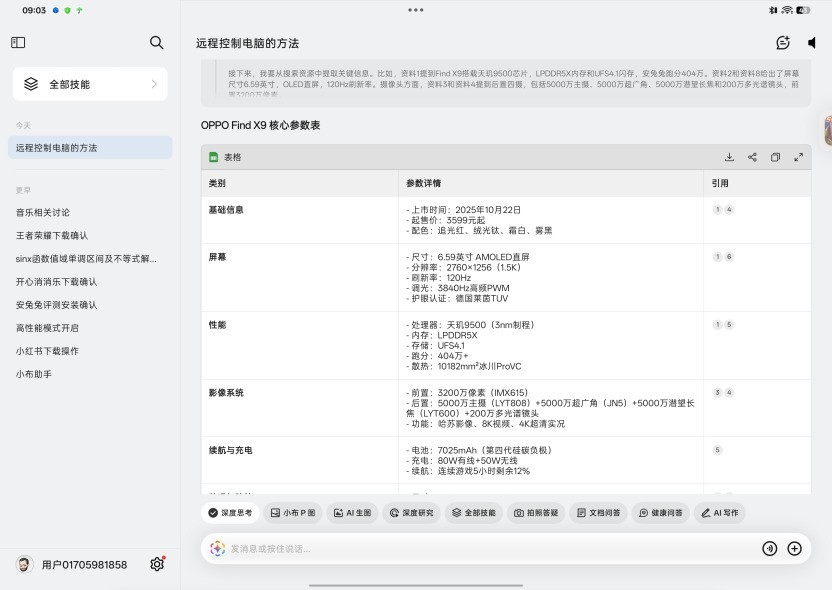Share the core parameter table
This screenshot has width=832, height=590.
(x=753, y=157)
